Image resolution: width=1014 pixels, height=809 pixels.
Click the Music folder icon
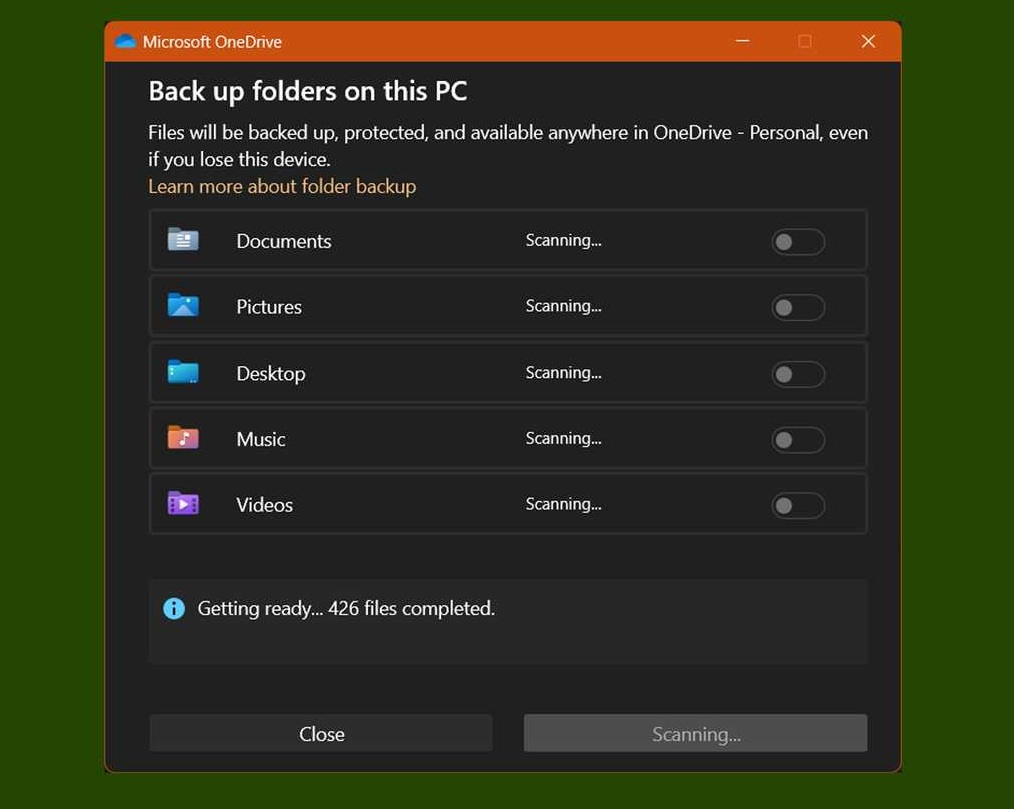[183, 438]
